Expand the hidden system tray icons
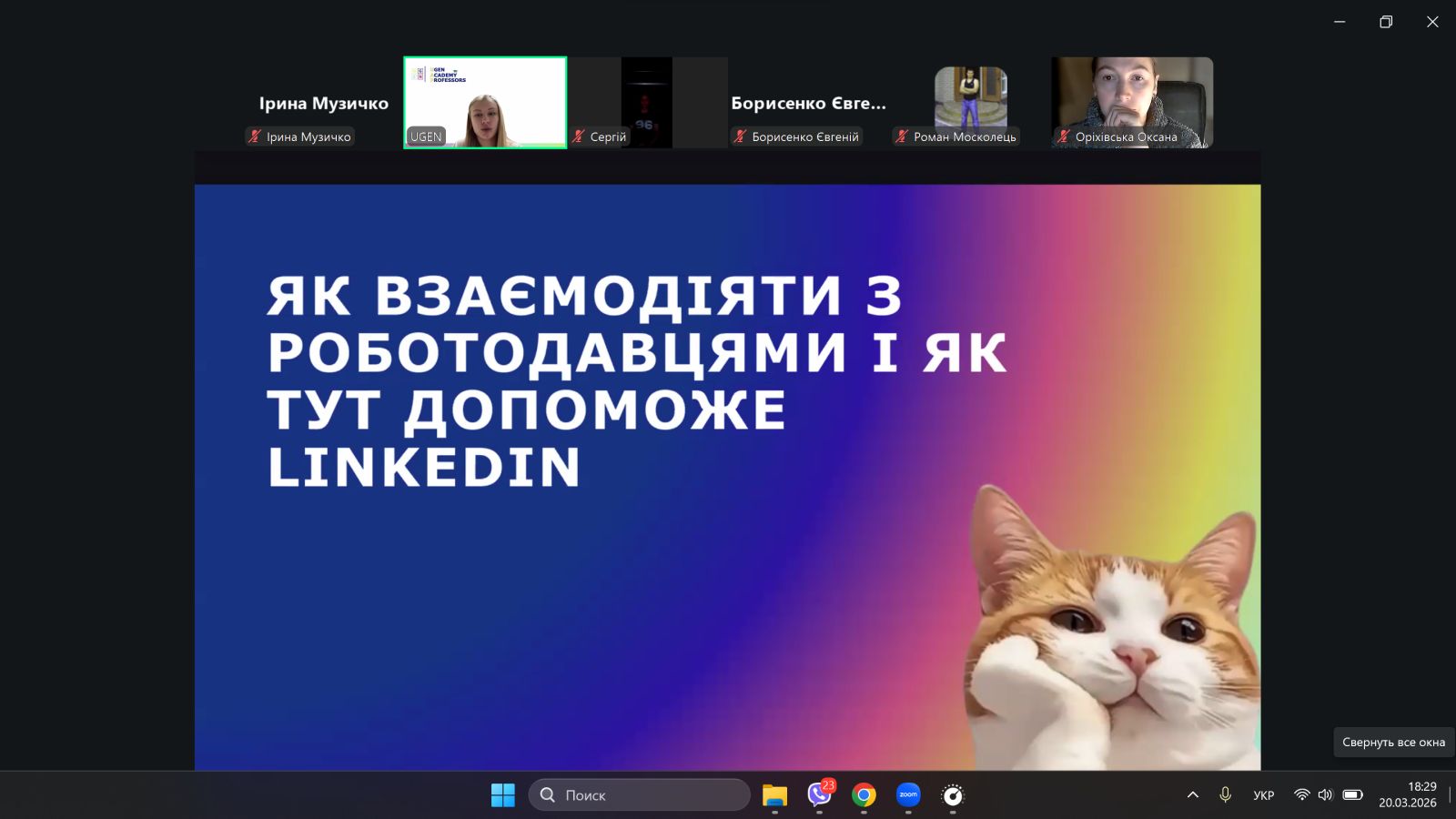 pyautogui.click(x=1192, y=795)
